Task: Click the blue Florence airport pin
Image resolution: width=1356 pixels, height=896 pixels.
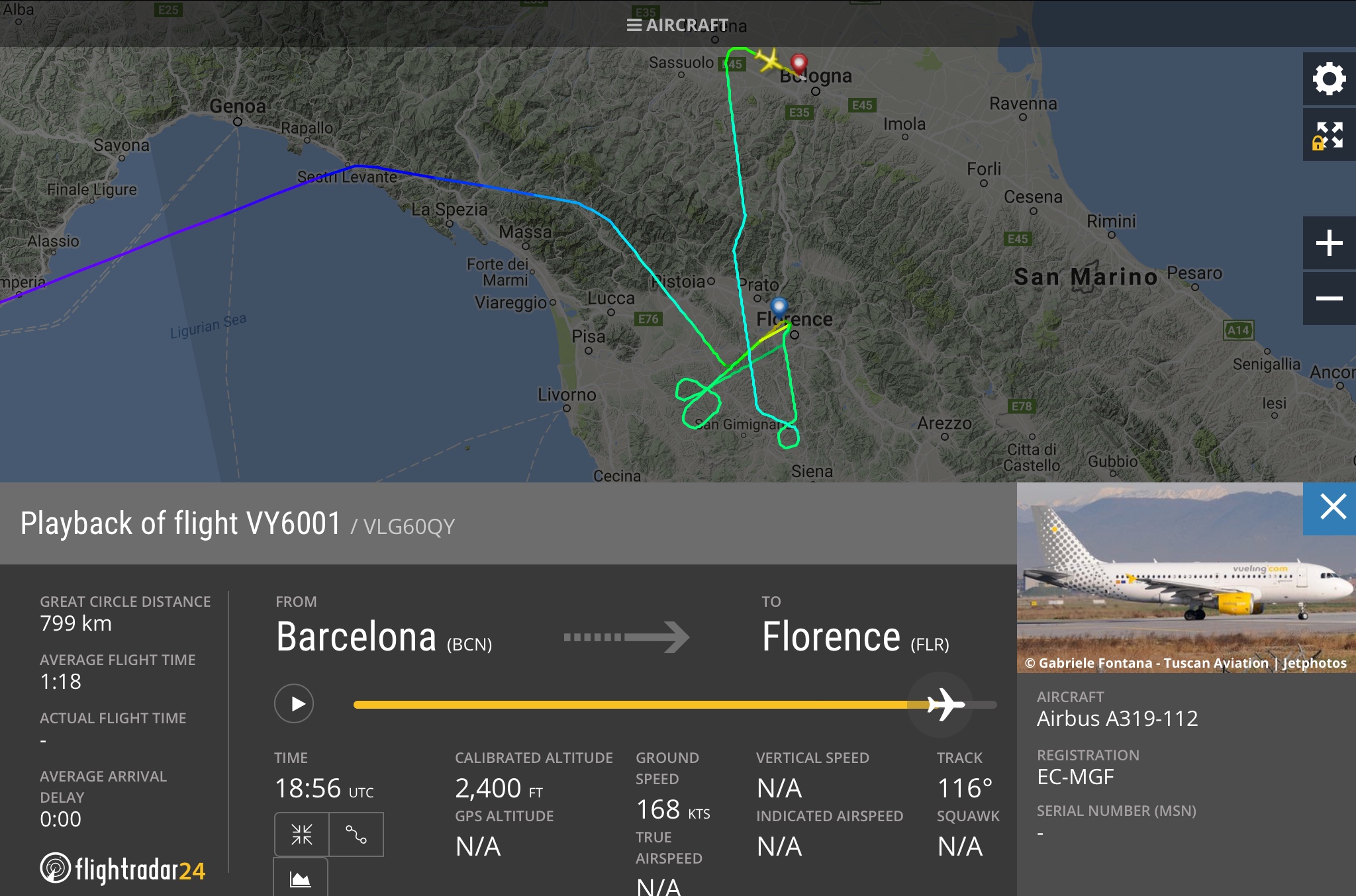Action: click(779, 306)
